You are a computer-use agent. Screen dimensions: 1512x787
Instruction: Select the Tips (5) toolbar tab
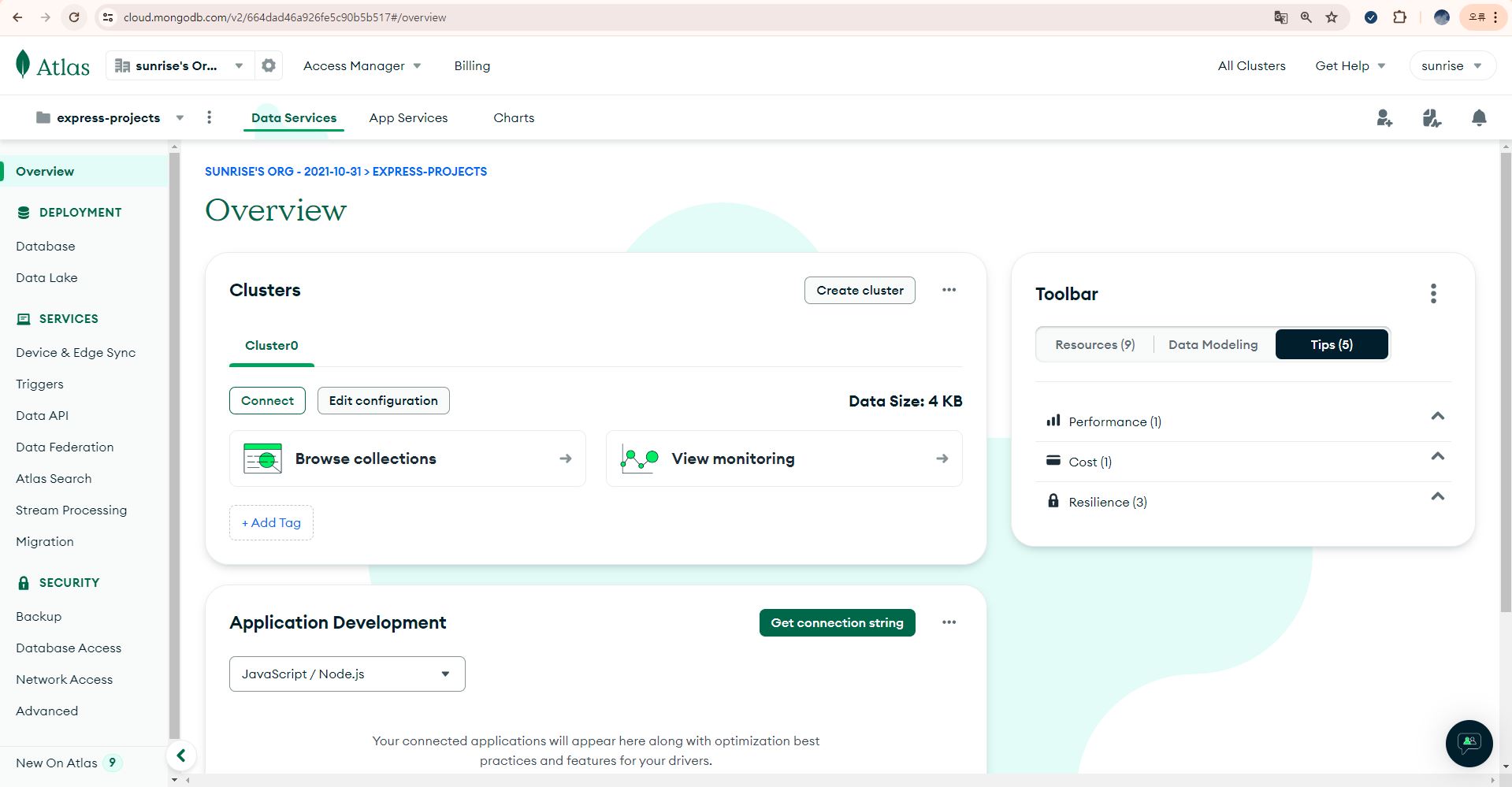click(x=1332, y=345)
